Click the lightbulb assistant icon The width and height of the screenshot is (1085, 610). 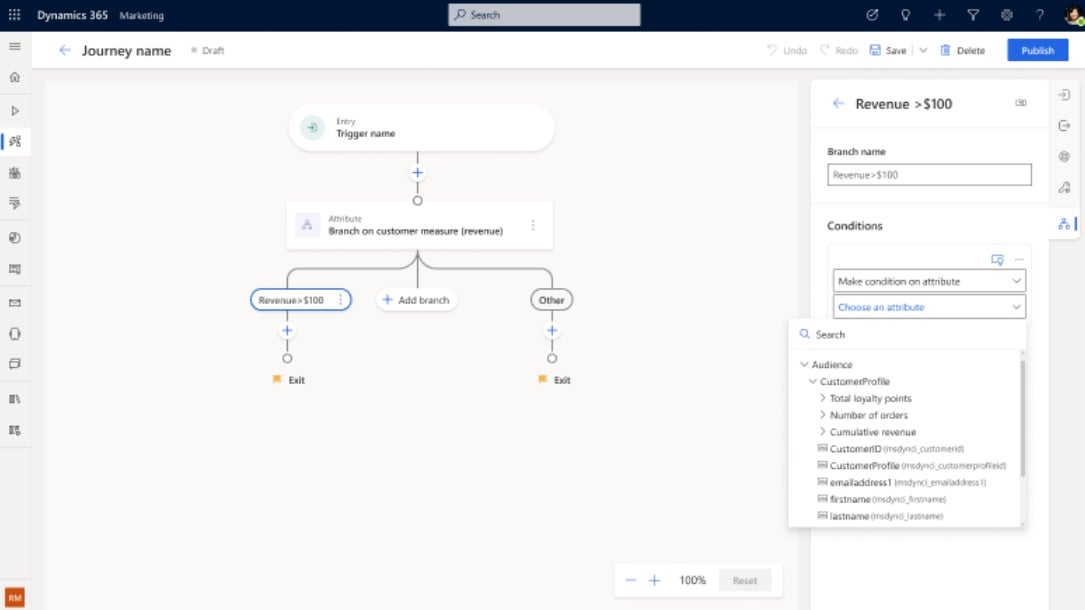[x=905, y=15]
